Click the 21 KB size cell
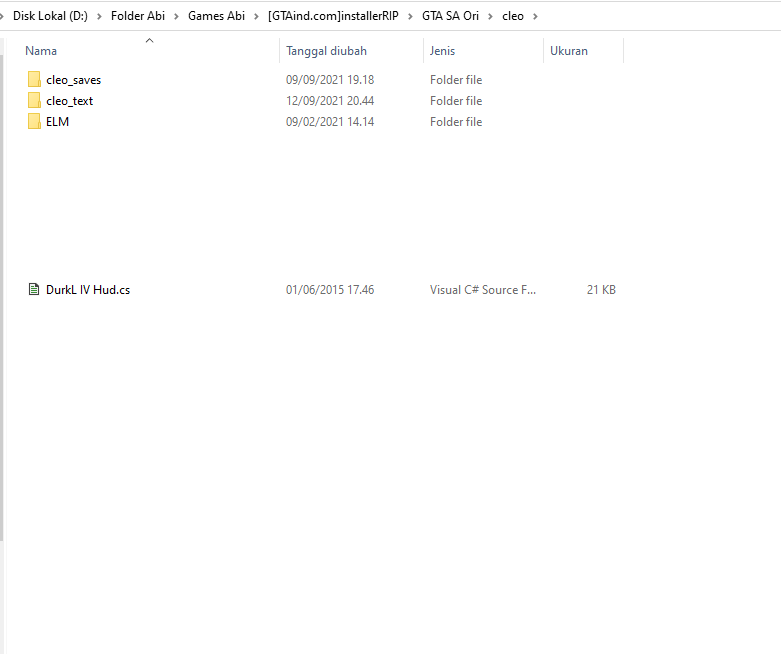Screen dimensions: 781x665 click(x=601, y=289)
